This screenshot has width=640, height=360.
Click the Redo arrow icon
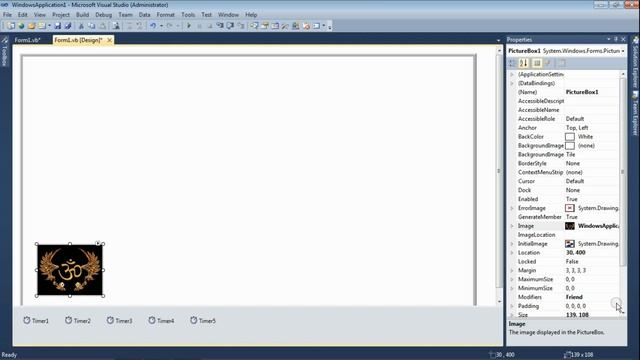[x=170, y=26]
